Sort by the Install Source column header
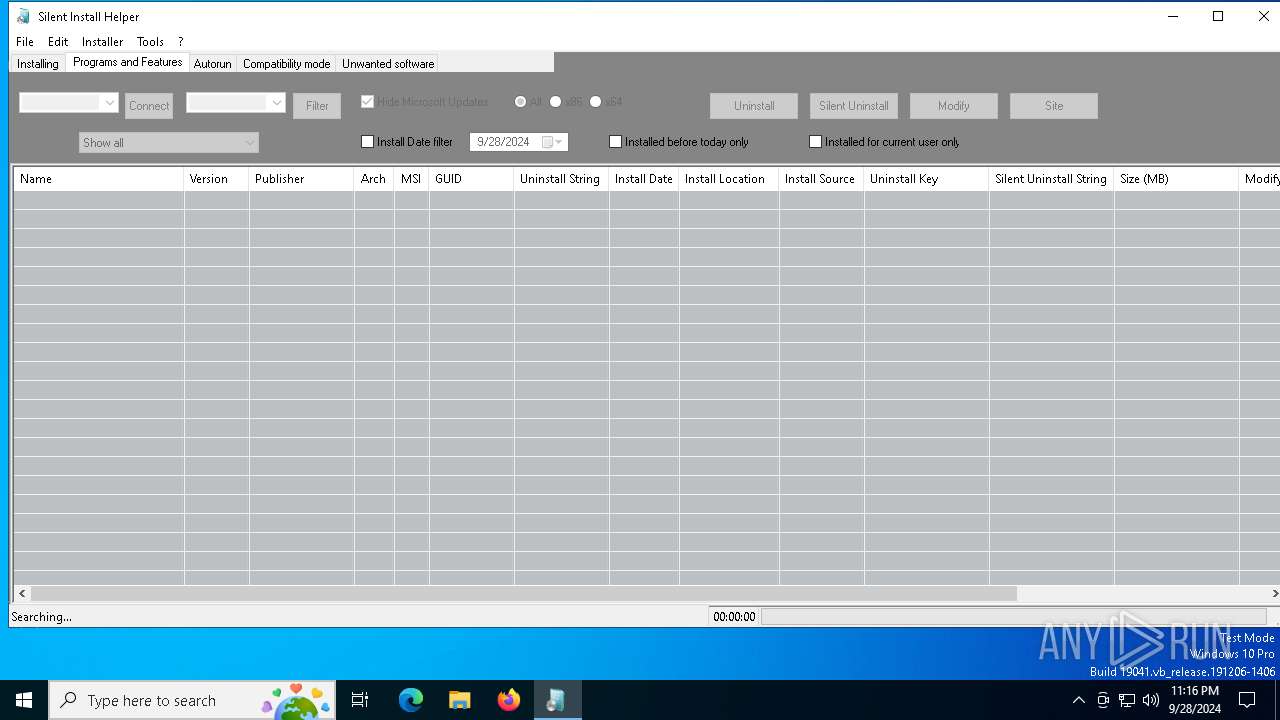The width and height of the screenshot is (1280, 720). click(821, 179)
